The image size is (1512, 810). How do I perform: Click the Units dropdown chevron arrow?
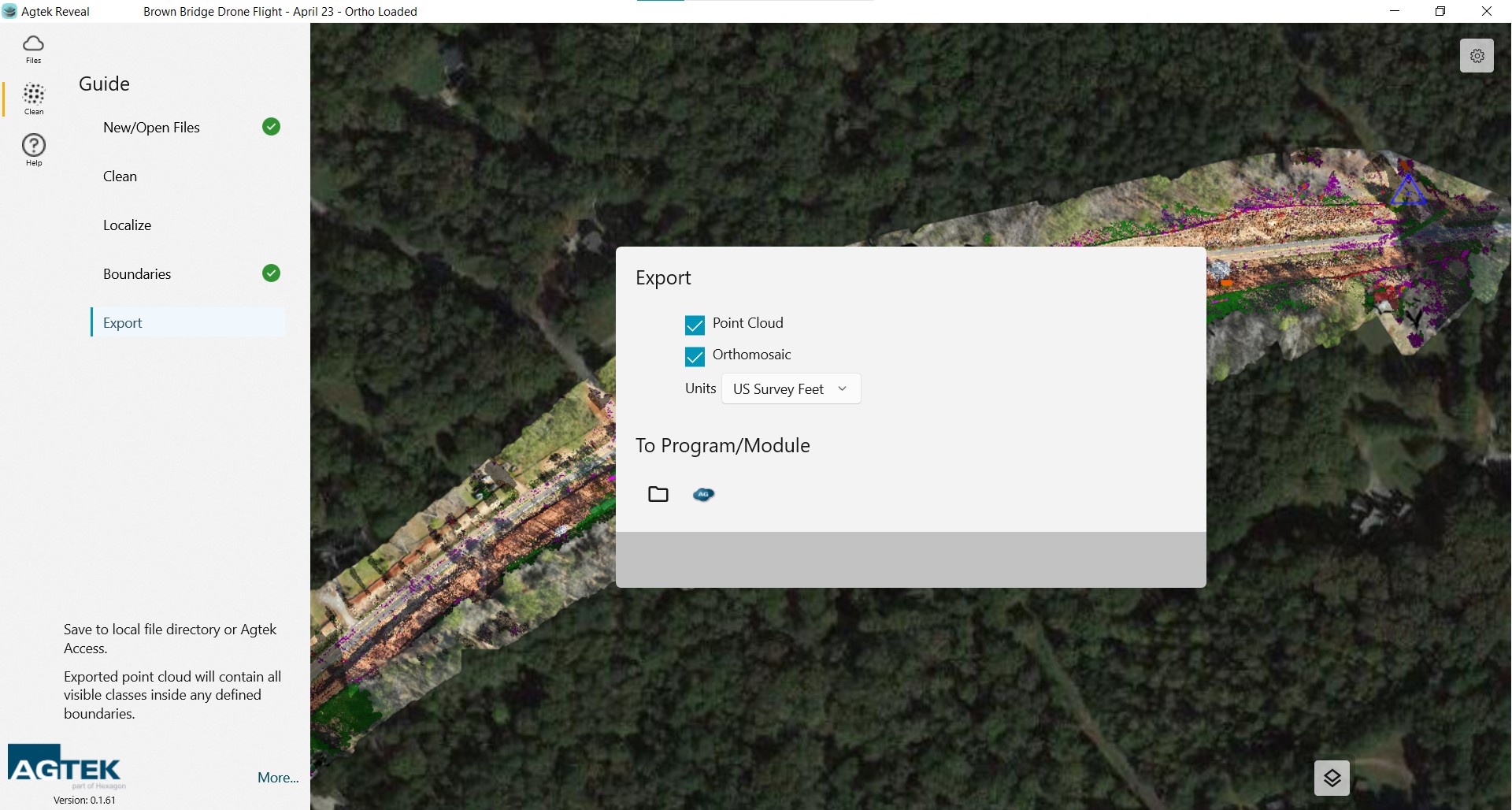(x=843, y=388)
